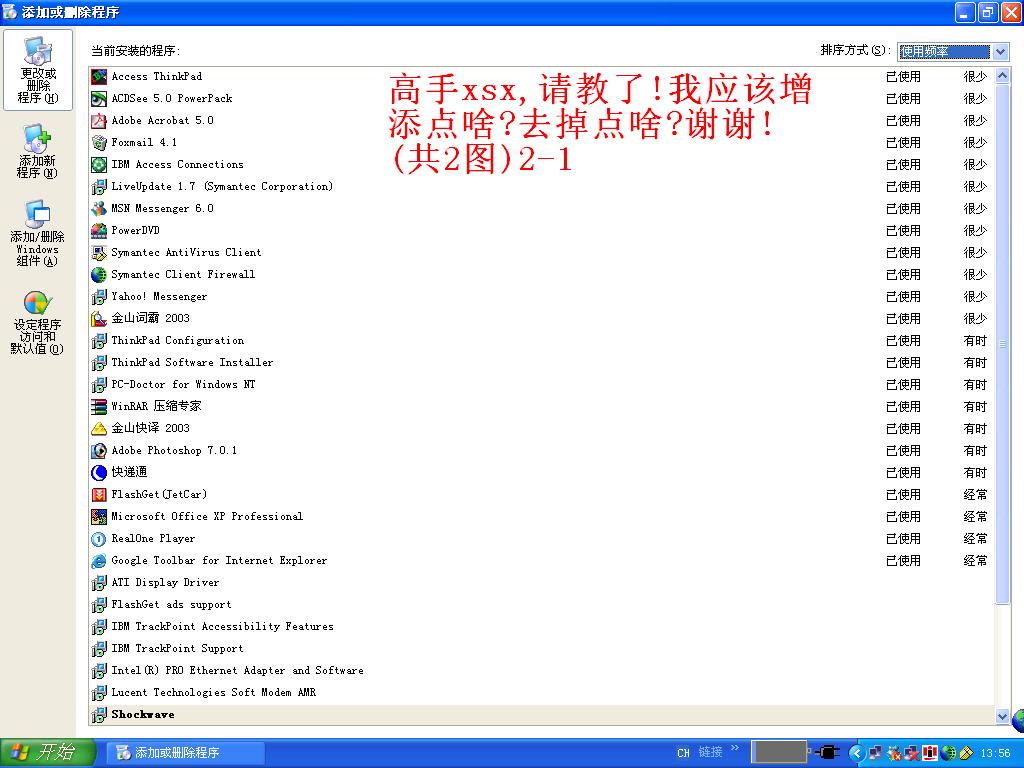Click the vertical scrollbar thumb
Image resolution: width=1024 pixels, height=768 pixels.
(x=1002, y=344)
